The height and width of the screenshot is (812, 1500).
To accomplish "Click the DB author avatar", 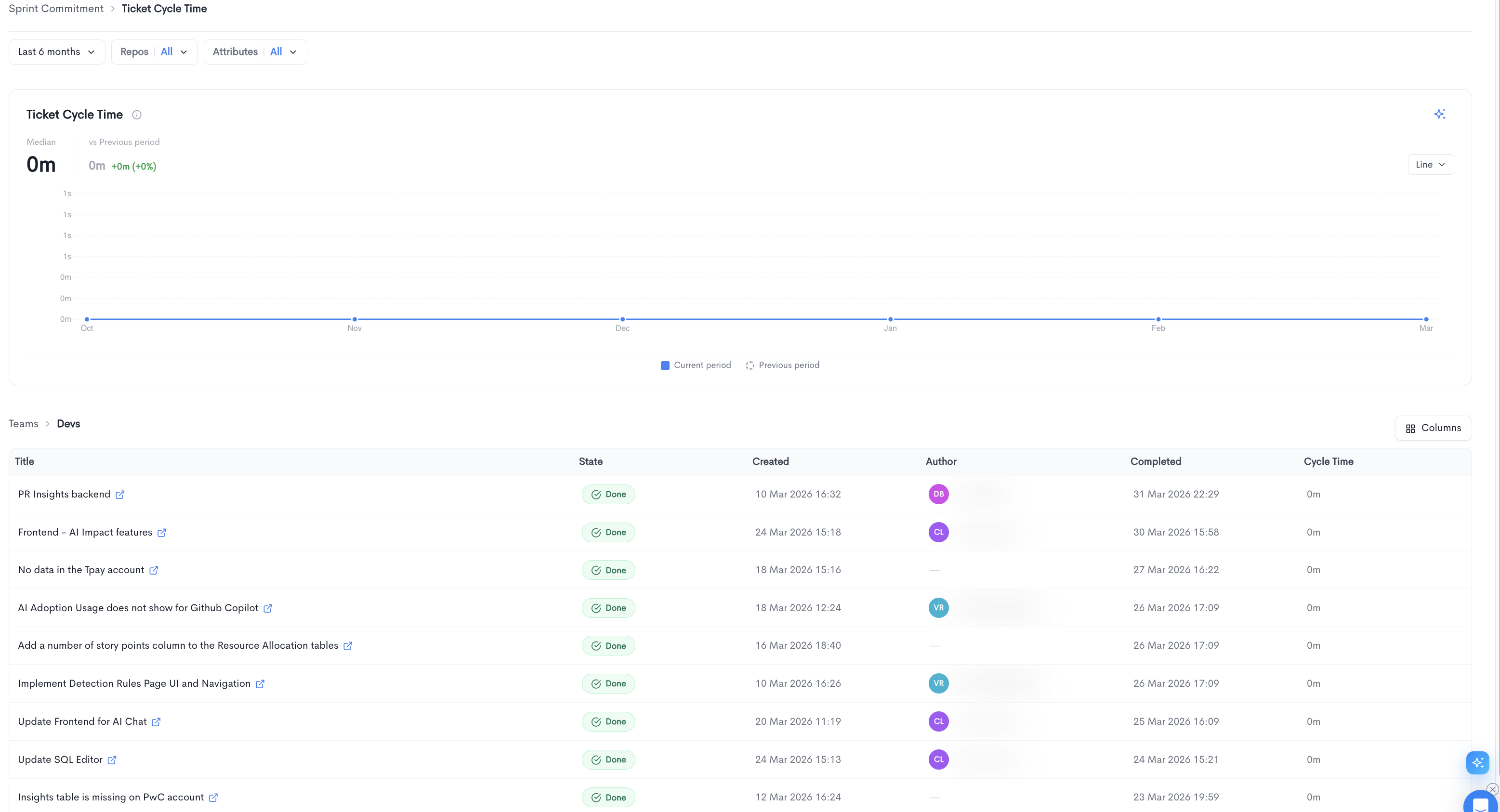I will tap(939, 494).
